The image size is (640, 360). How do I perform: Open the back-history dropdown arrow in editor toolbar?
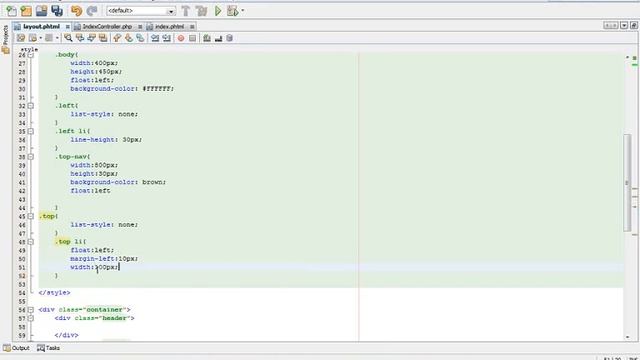coord(40,38)
